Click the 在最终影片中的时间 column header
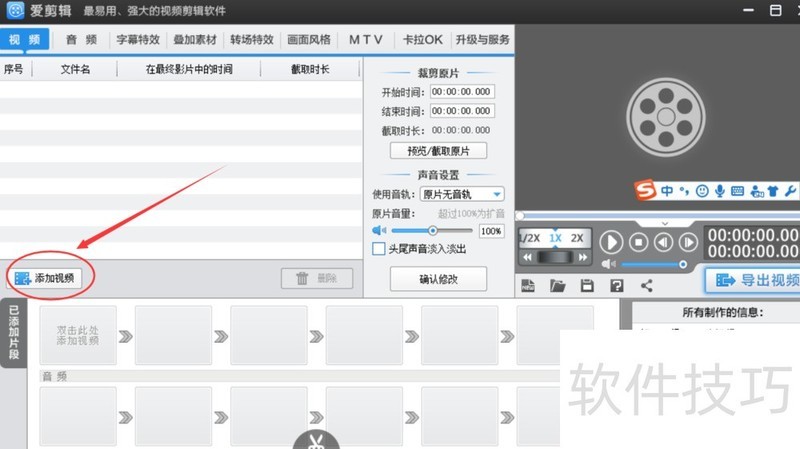Image resolution: width=800 pixels, height=449 pixels. point(189,69)
